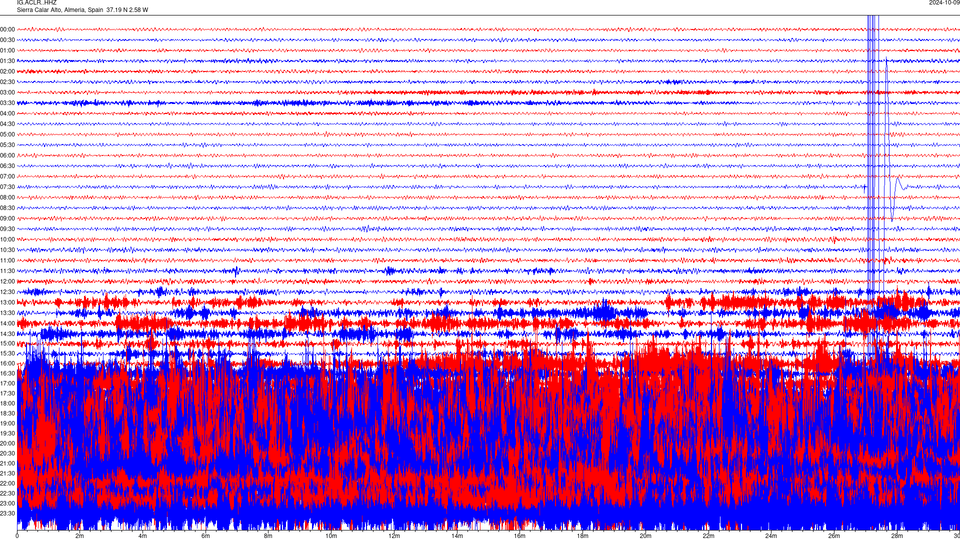960x540 pixels.
Task: Select the 15:00 time row label
Action: click(x=7, y=343)
